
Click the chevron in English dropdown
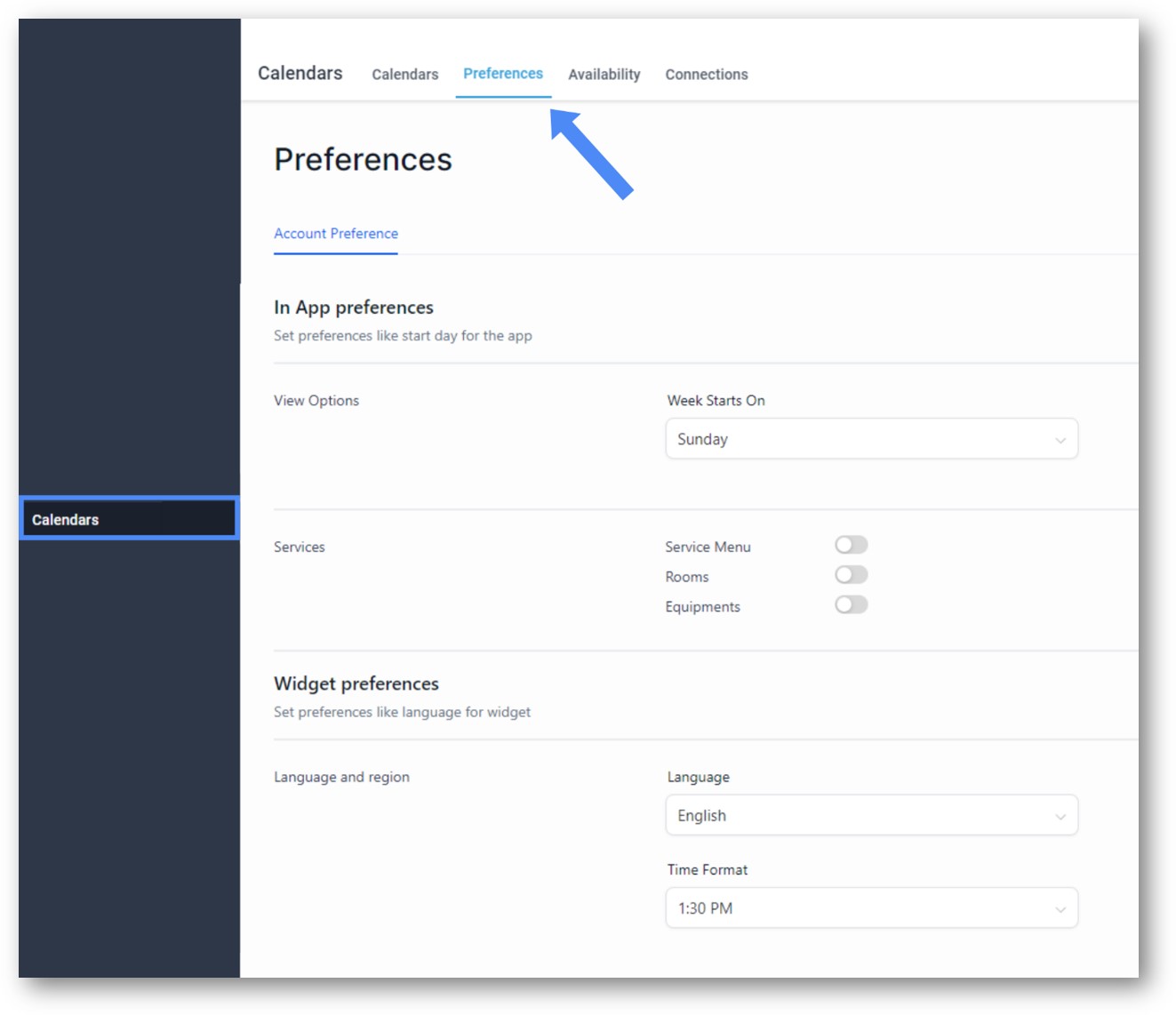point(1060,818)
